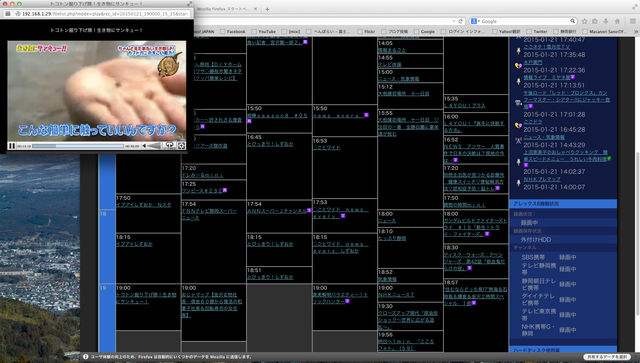Image resolution: width=640 pixels, height=363 pixels.
Task: Click the icon beside 2015-01-21 16:45:28 entry
Action: pyautogui.click(x=518, y=125)
